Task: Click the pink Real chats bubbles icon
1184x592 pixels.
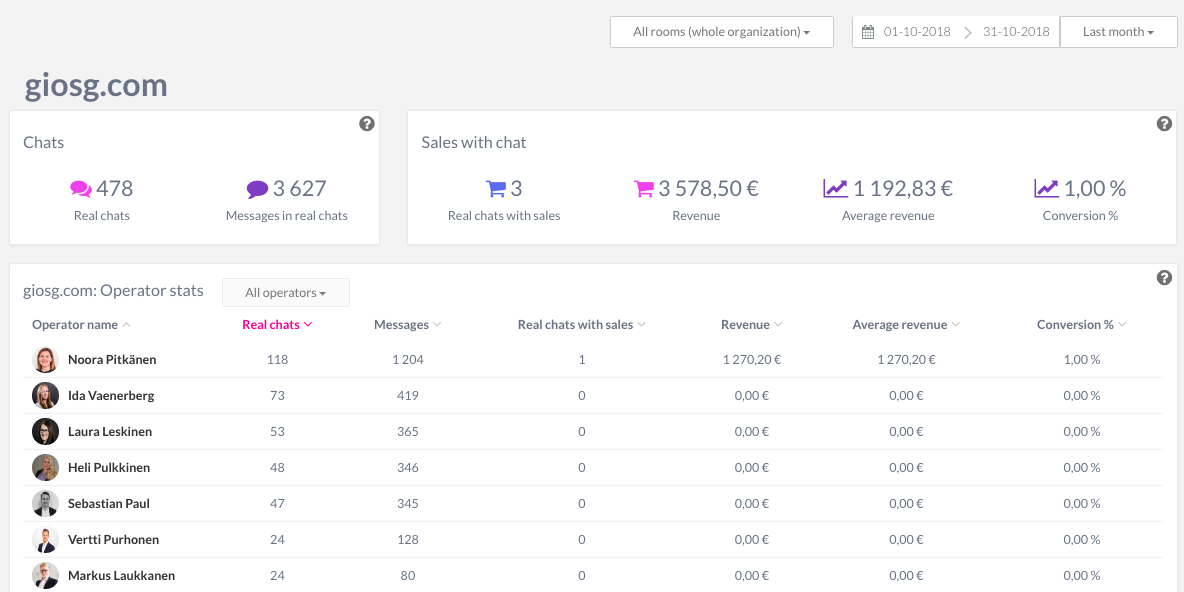Action: point(81,188)
